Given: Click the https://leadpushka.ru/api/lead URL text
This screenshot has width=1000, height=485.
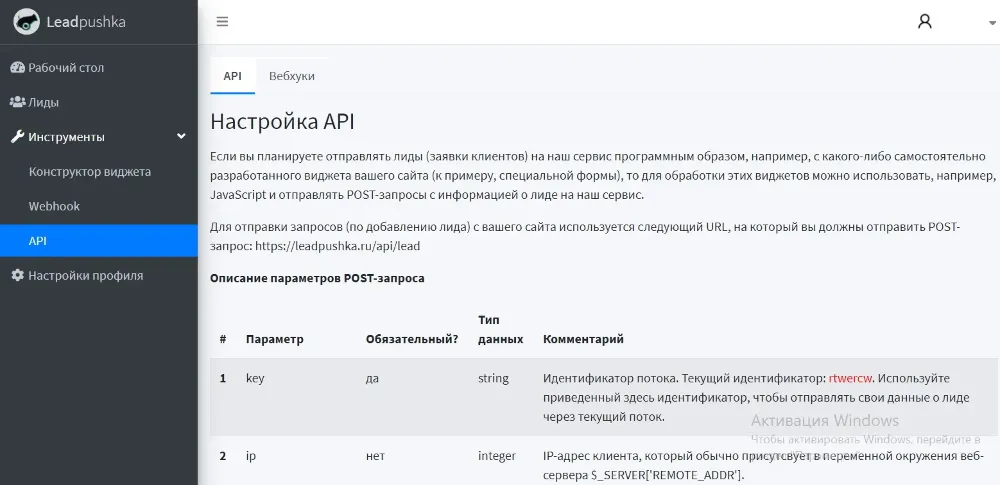Looking at the screenshot, I should click(337, 246).
